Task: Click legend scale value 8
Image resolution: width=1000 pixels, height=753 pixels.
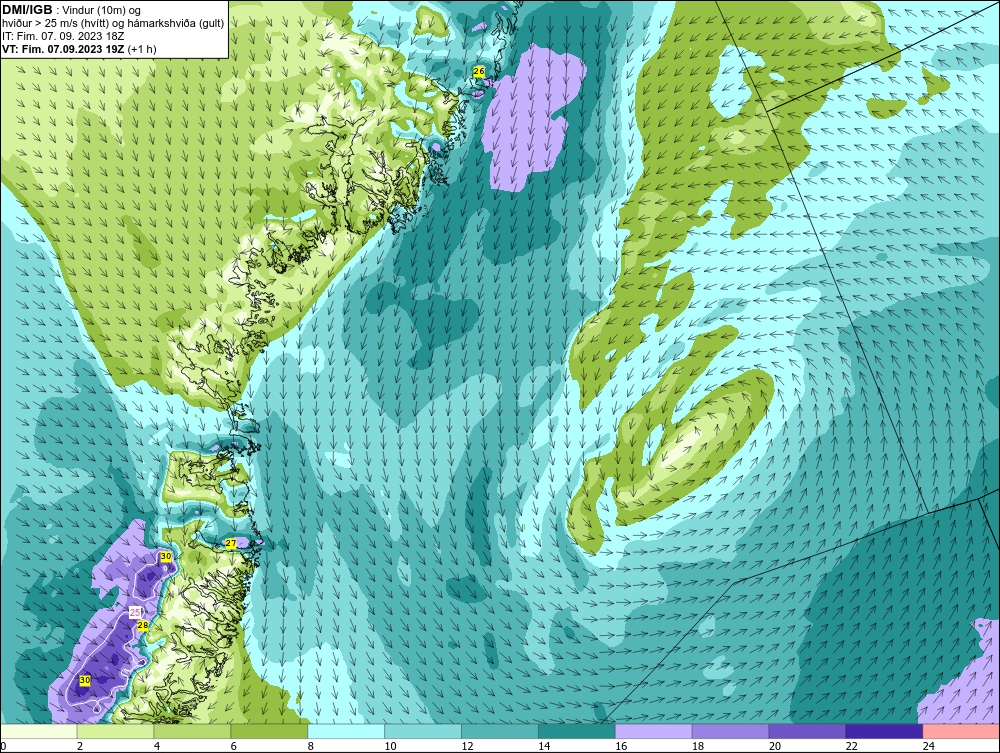Action: coord(311,746)
